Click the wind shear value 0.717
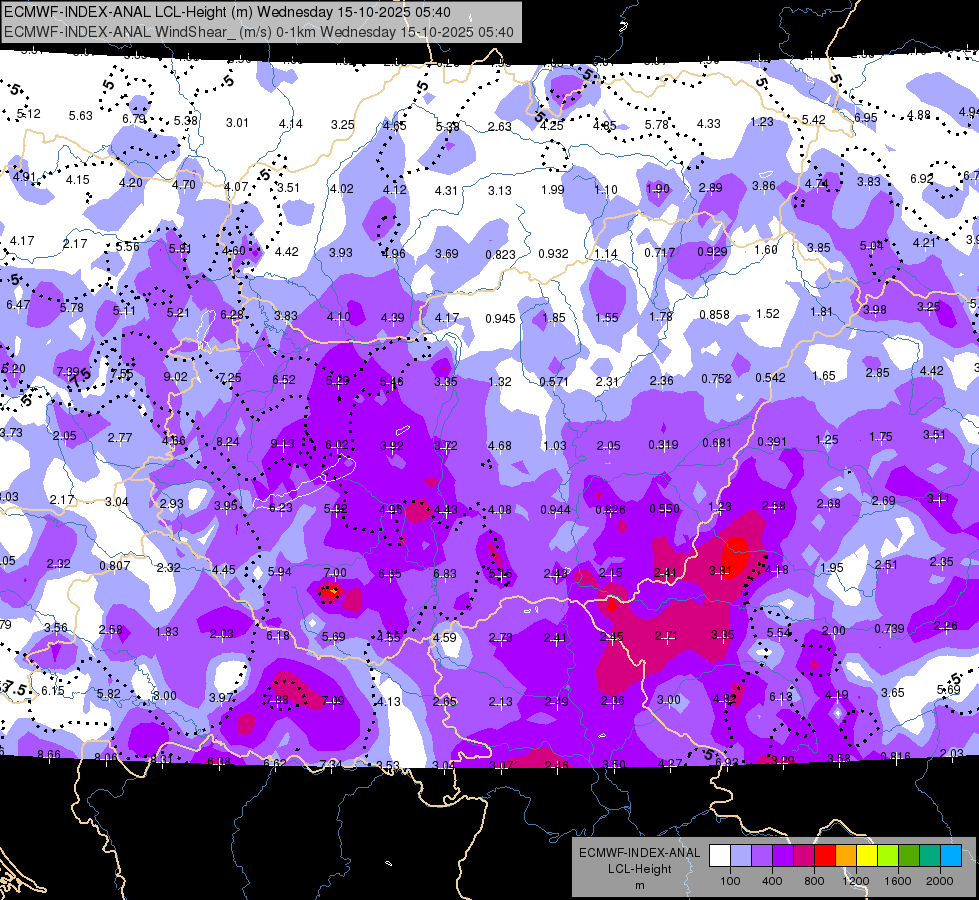Image resolution: width=979 pixels, height=900 pixels. pyautogui.click(x=660, y=252)
